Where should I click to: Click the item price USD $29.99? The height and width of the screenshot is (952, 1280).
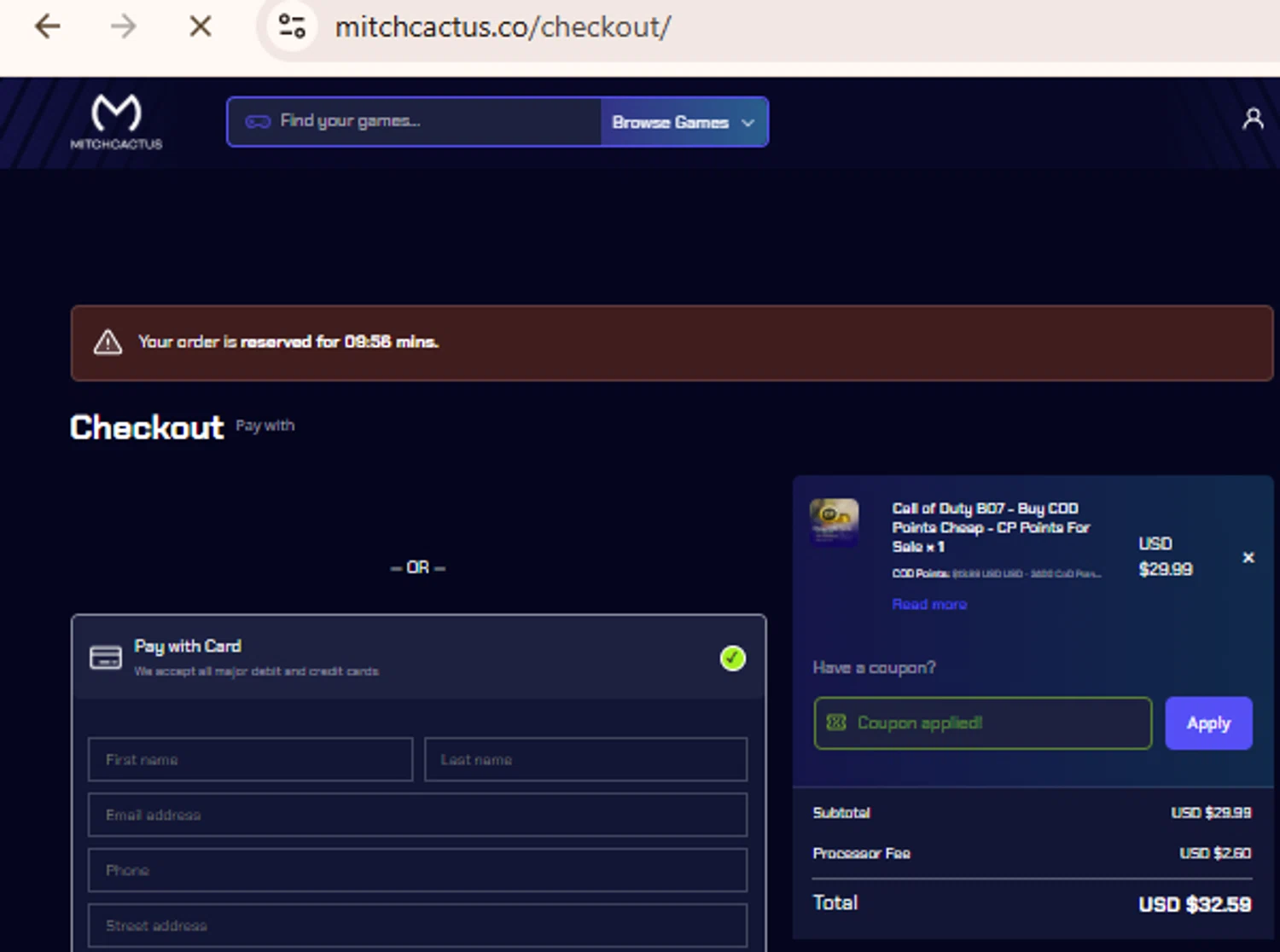click(1166, 556)
